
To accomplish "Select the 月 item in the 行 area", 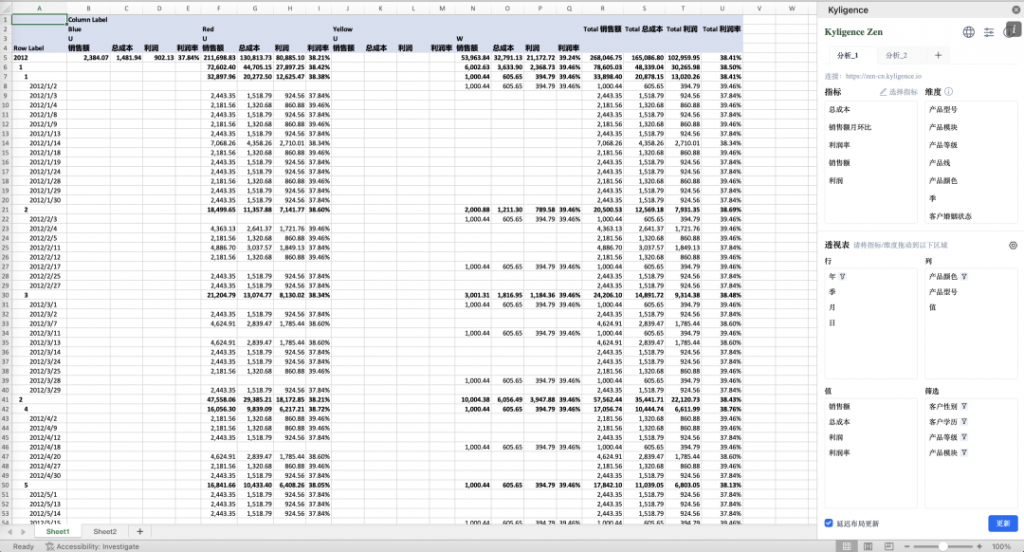I will tap(832, 308).
